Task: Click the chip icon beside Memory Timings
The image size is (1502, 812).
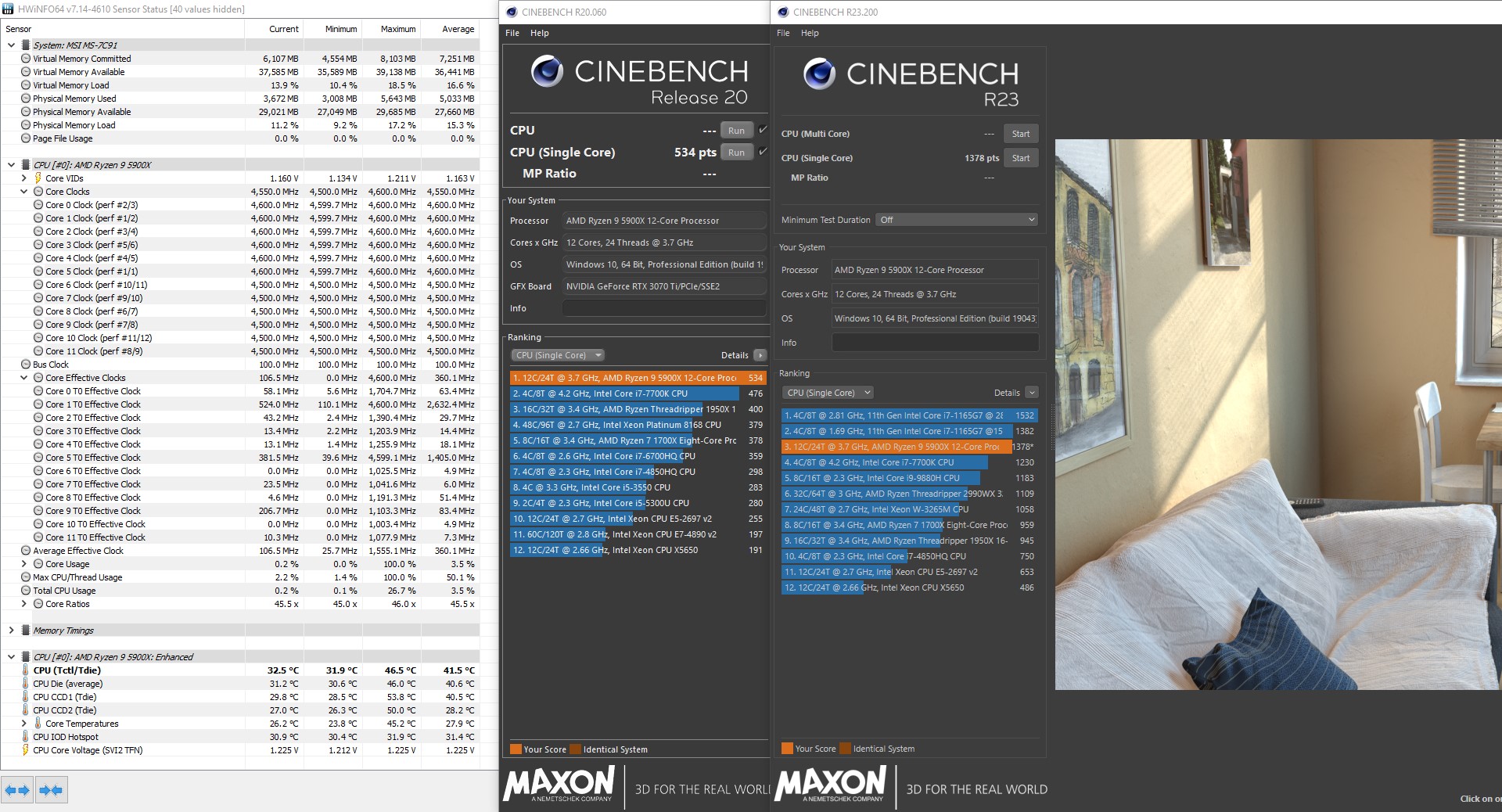Action: coord(26,631)
